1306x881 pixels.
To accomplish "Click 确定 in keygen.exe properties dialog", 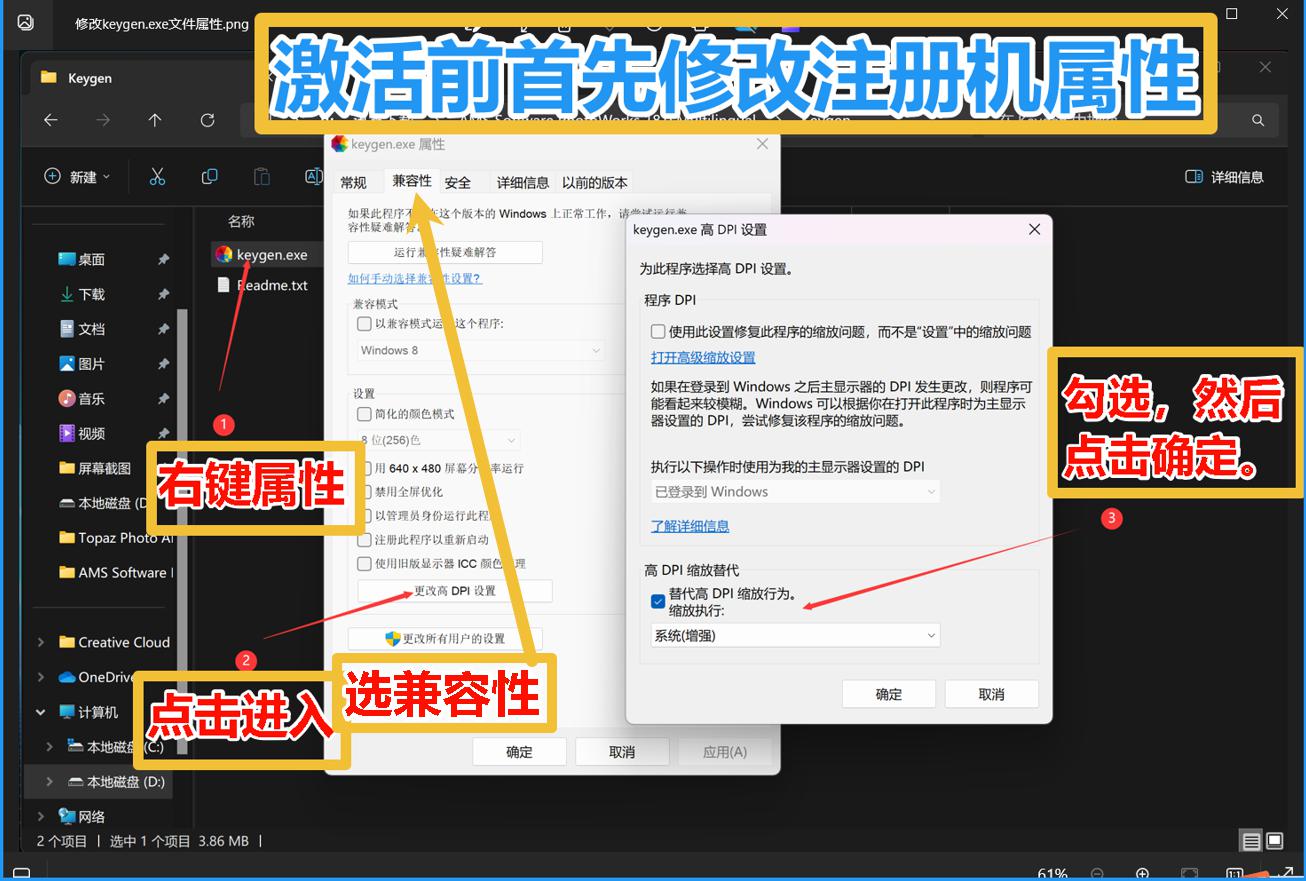I will pos(519,752).
